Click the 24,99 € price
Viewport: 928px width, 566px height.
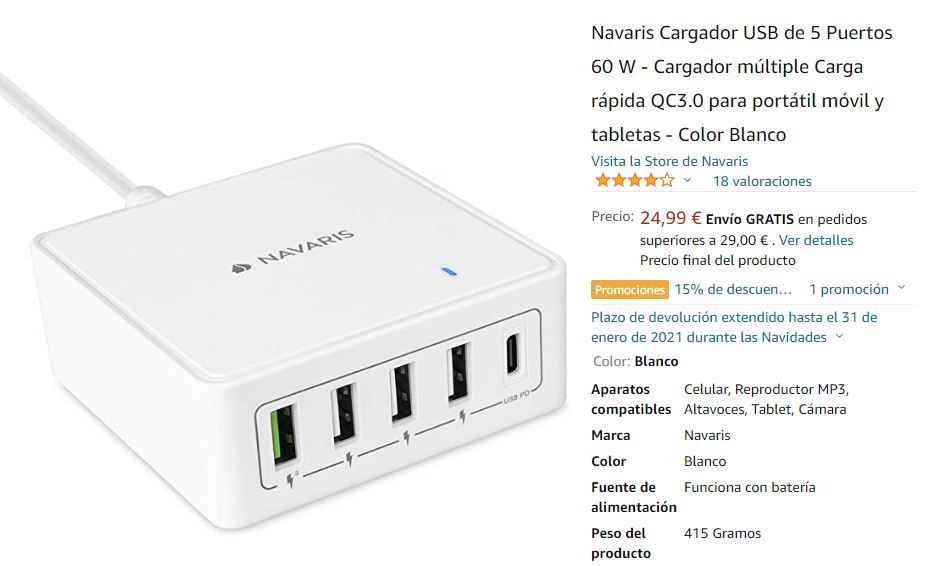[671, 218]
